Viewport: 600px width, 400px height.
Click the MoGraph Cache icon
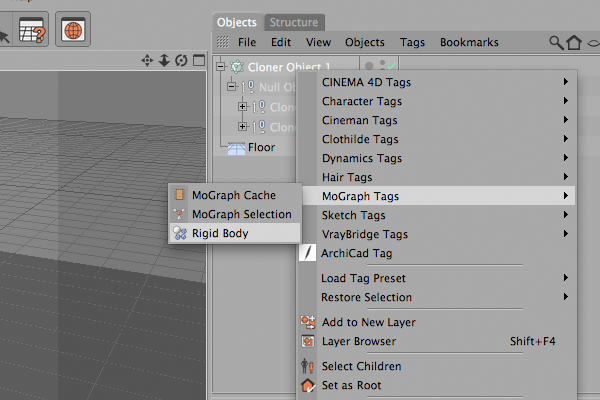pyautogui.click(x=179, y=195)
